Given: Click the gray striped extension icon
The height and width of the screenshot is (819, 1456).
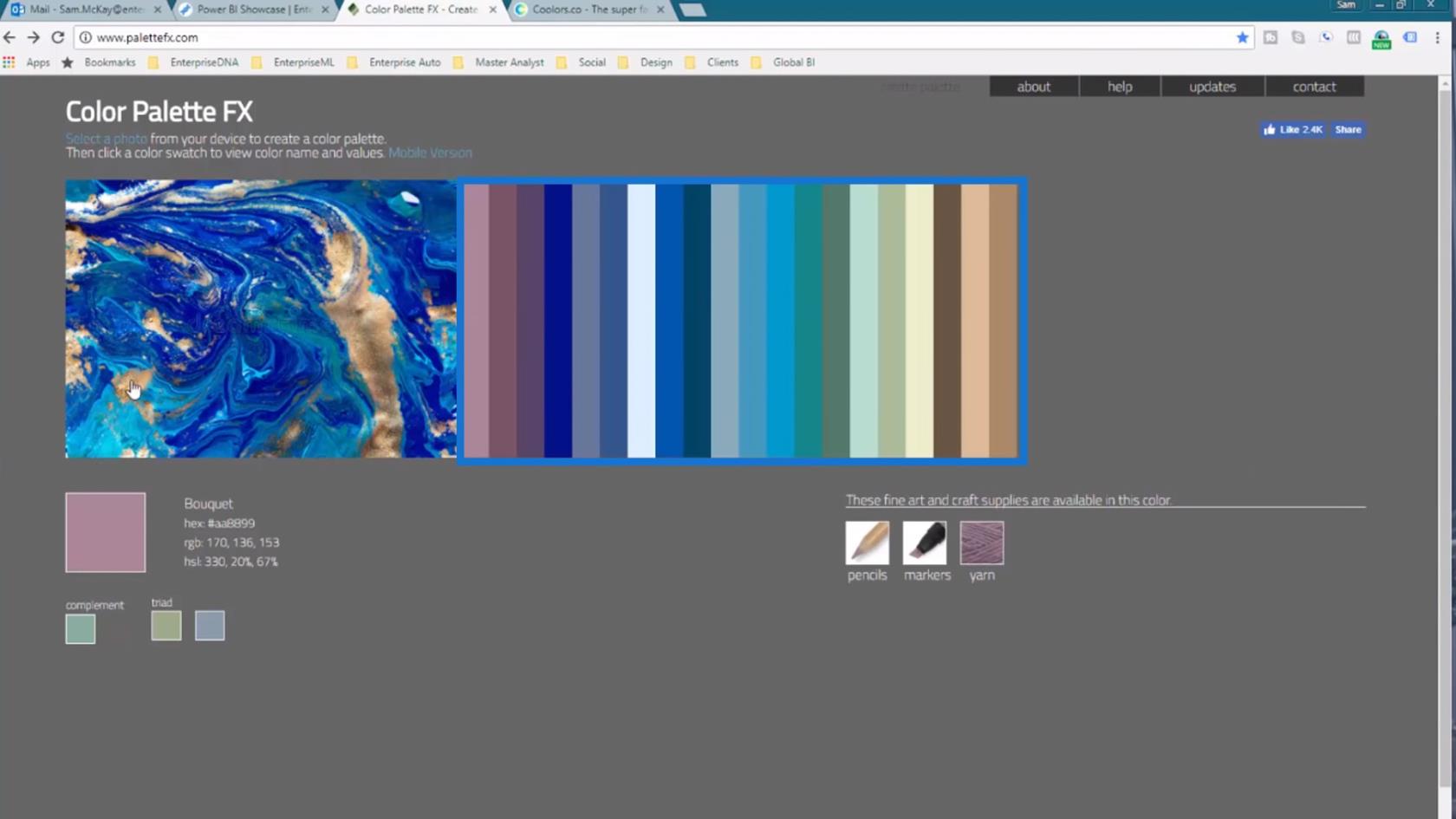Looking at the screenshot, I should [x=1353, y=37].
